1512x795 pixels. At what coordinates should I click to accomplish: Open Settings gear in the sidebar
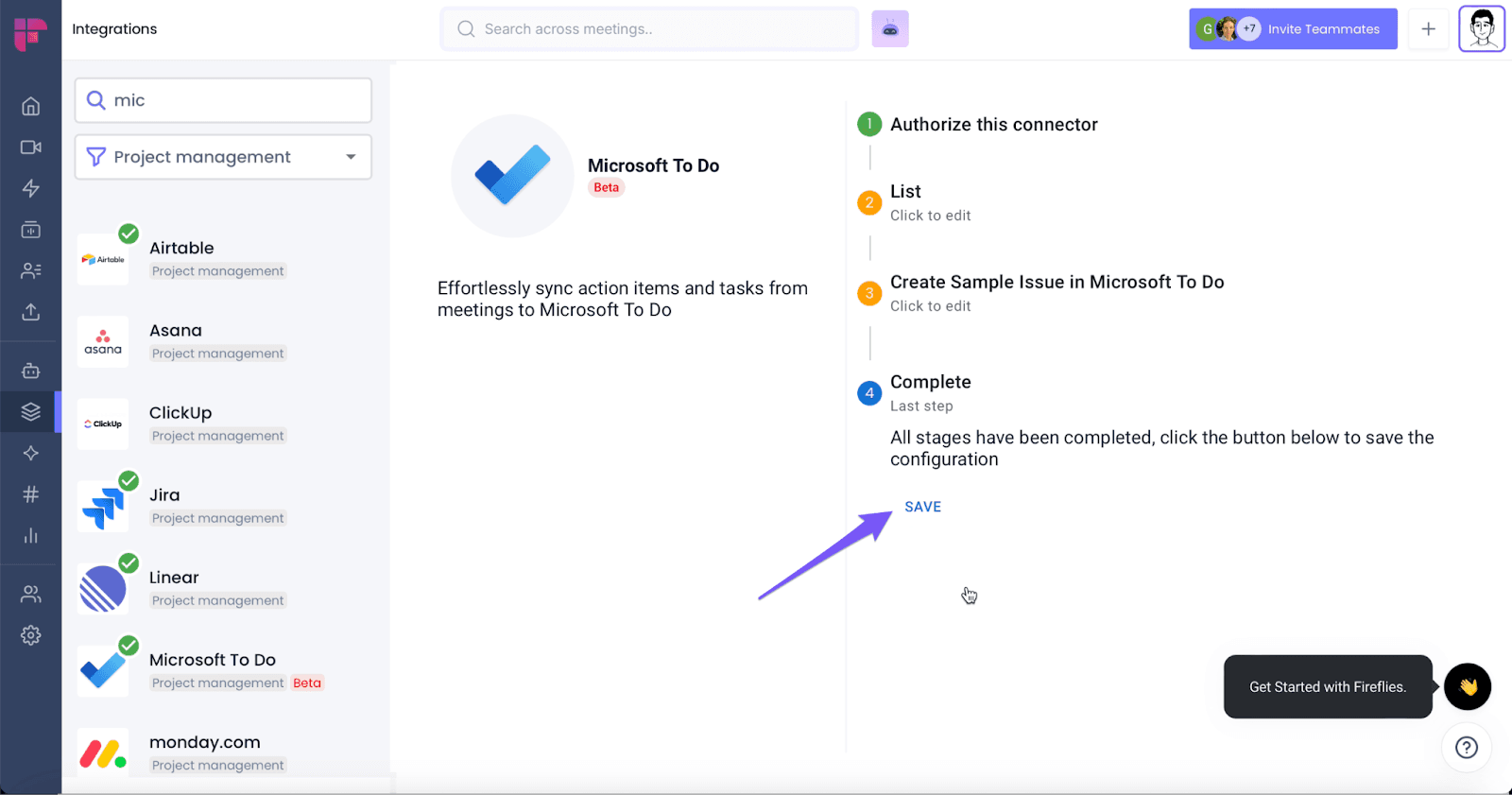click(31, 635)
